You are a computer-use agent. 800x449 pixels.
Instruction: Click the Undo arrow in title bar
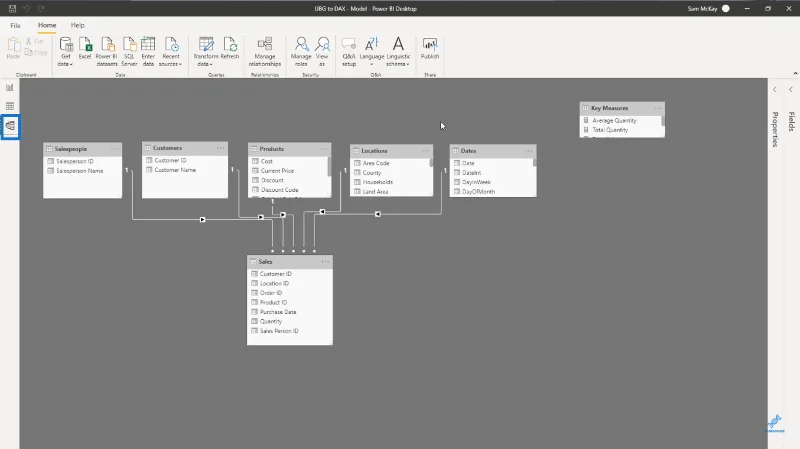[x=27, y=9]
